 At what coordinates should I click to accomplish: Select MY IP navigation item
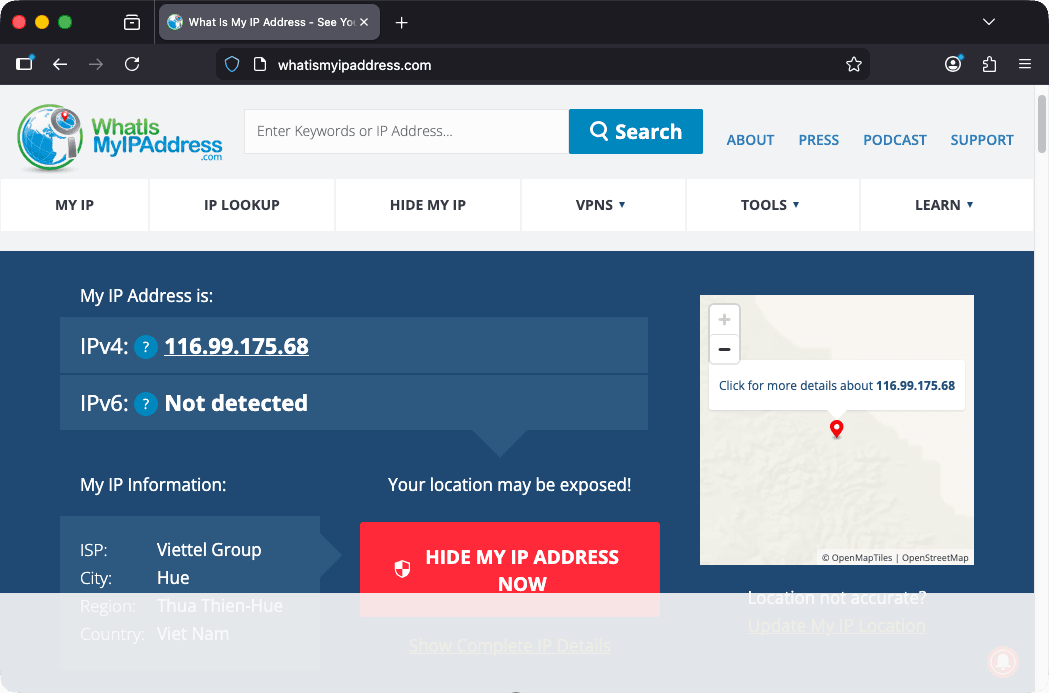(74, 205)
